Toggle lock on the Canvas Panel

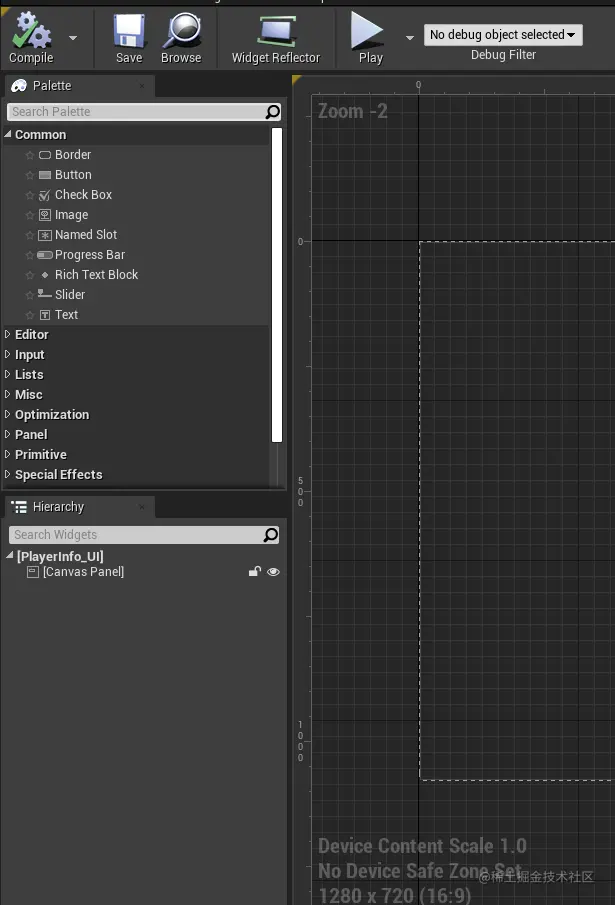254,571
